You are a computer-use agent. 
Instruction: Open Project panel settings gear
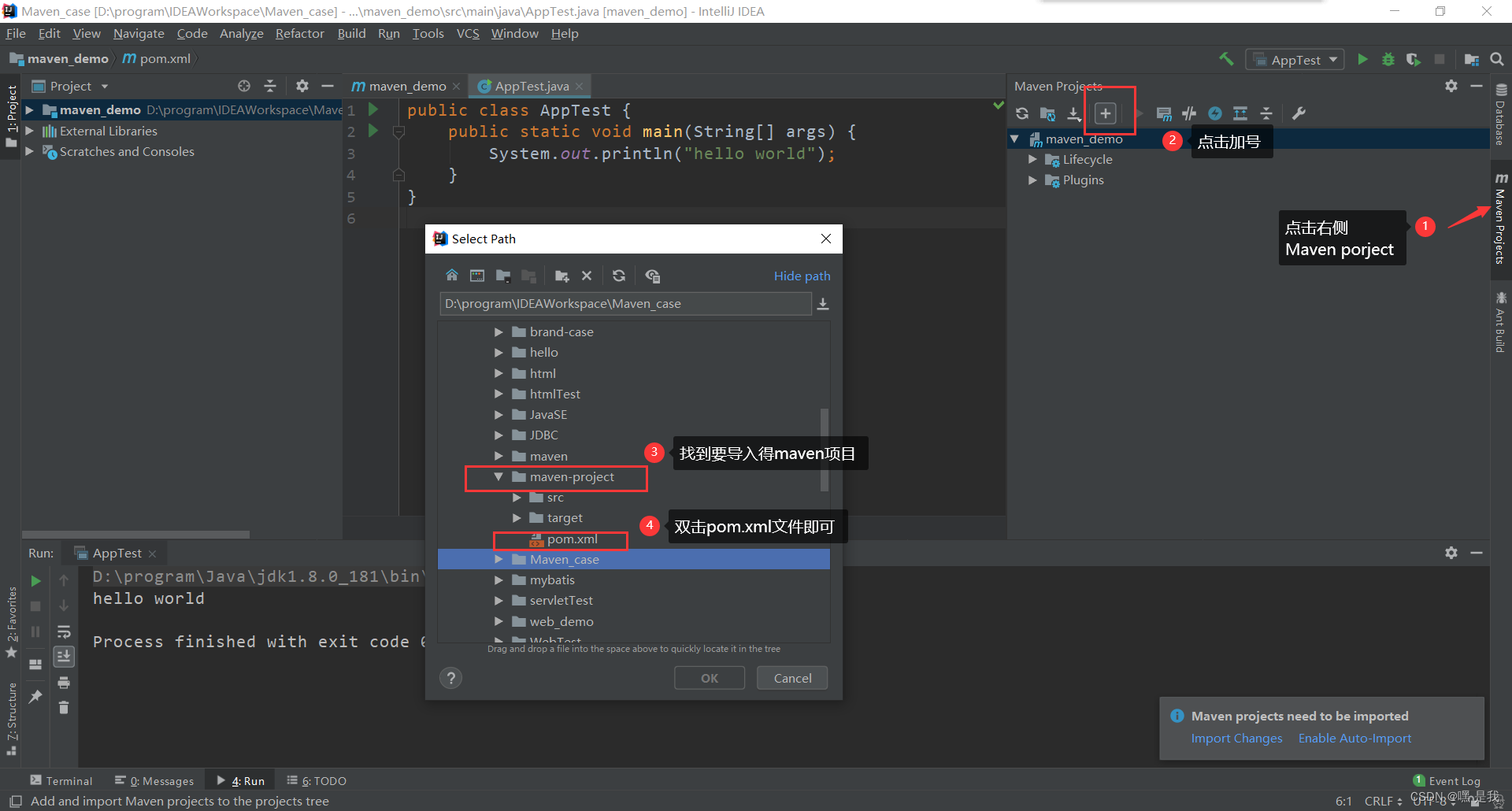click(302, 86)
